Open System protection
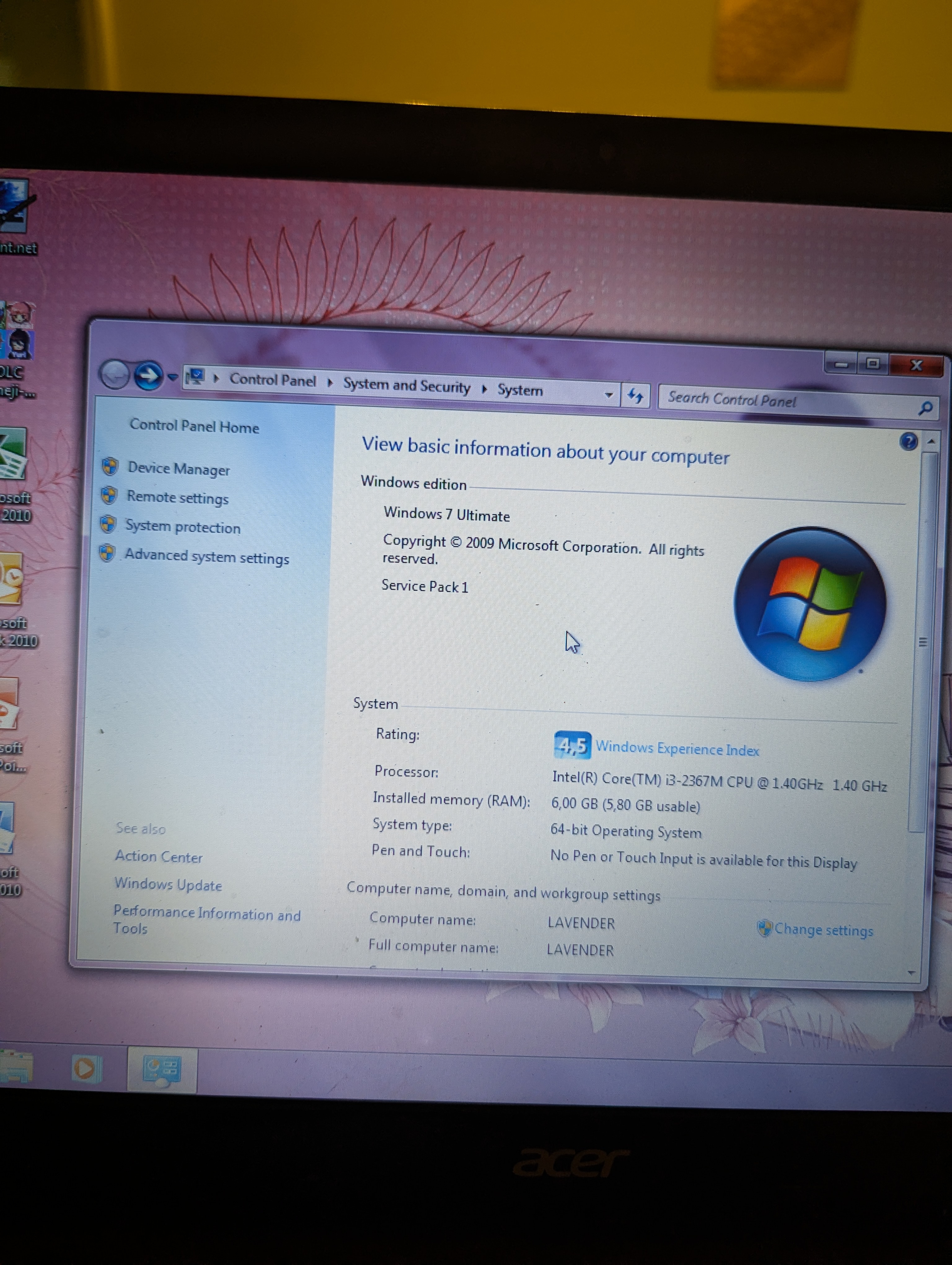The image size is (952, 1265). click(183, 526)
